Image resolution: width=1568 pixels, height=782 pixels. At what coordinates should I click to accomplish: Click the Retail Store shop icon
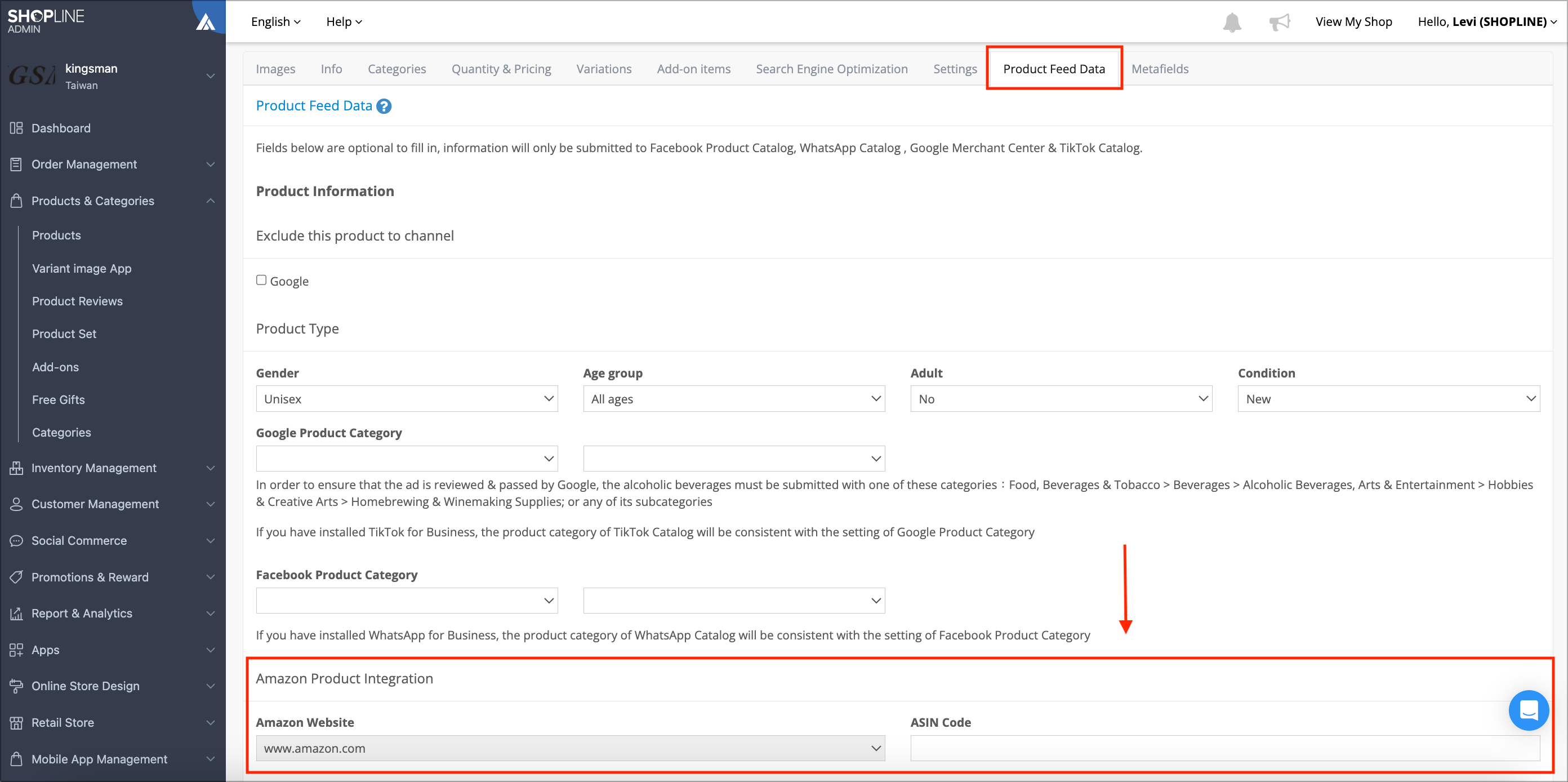click(x=16, y=723)
